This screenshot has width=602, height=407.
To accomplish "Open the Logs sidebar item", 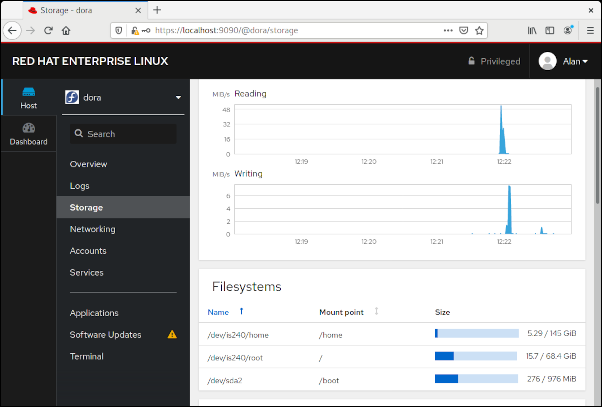I will [x=80, y=186].
